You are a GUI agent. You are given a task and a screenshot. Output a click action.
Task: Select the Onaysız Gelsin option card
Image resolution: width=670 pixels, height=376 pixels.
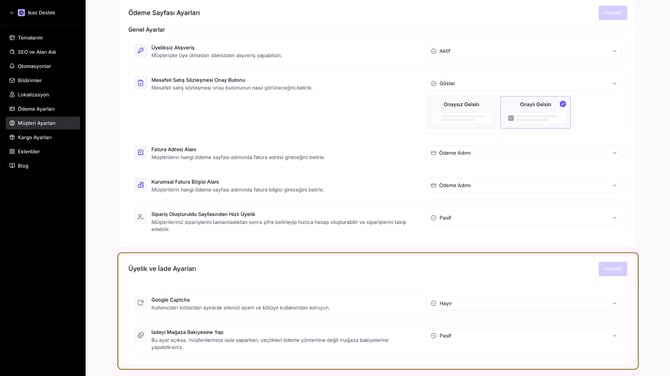point(461,112)
